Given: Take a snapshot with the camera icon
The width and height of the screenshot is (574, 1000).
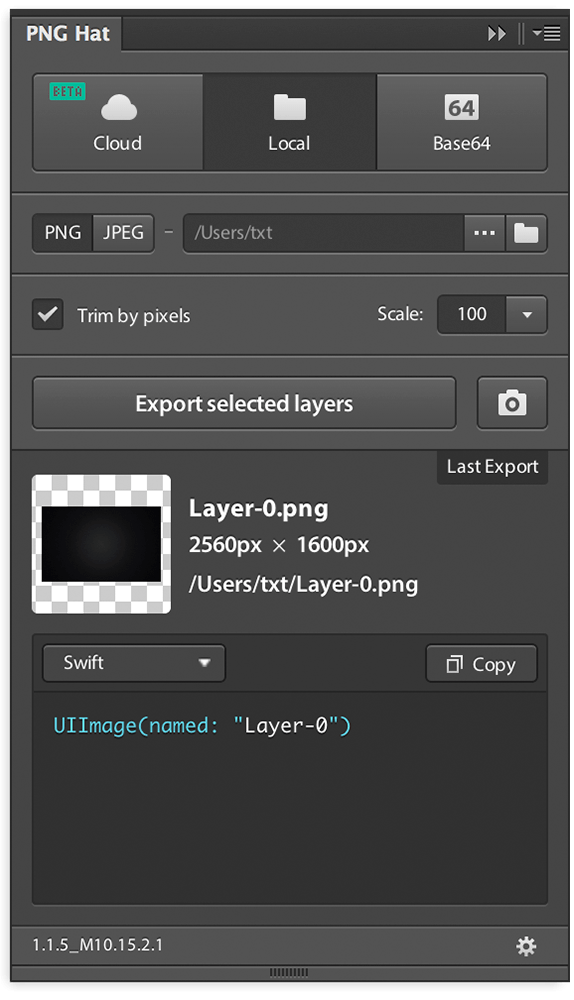Looking at the screenshot, I should [x=512, y=403].
